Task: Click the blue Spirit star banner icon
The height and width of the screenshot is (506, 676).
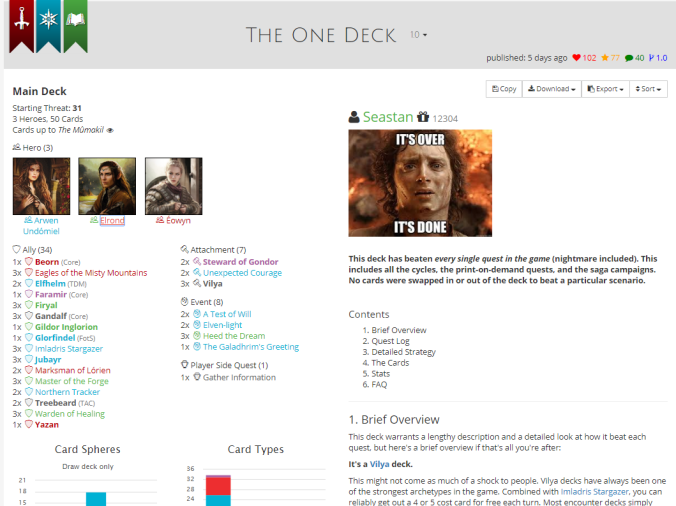Action: (x=48, y=26)
